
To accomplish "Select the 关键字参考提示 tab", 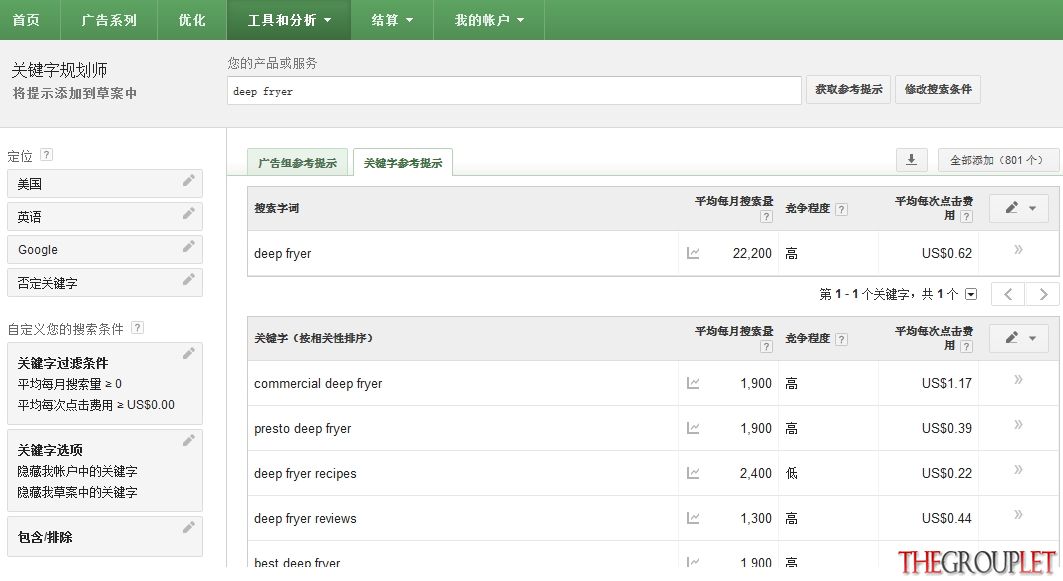I will click(403, 163).
